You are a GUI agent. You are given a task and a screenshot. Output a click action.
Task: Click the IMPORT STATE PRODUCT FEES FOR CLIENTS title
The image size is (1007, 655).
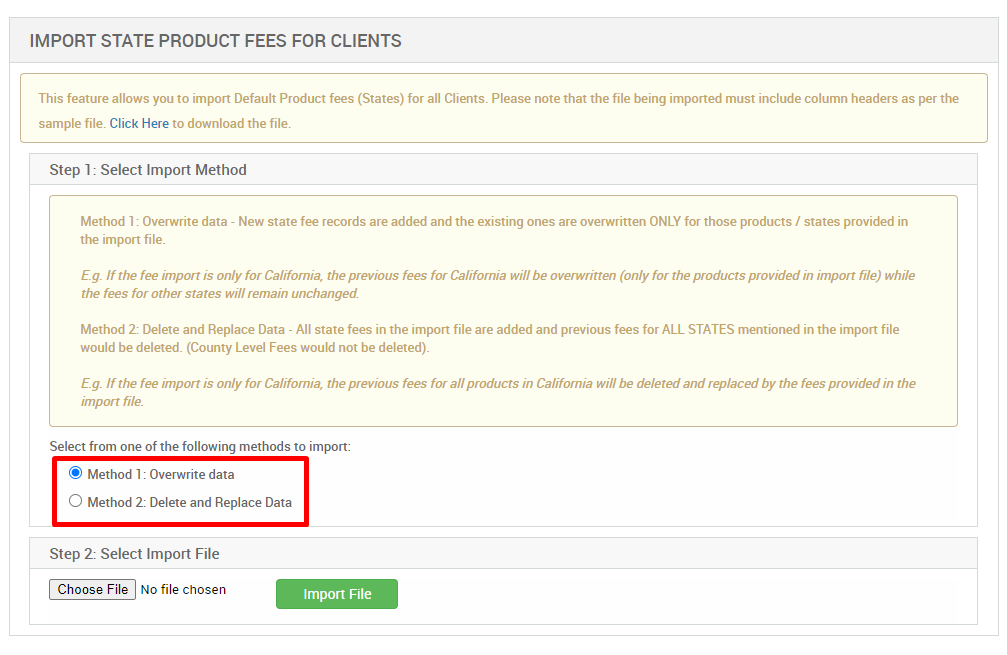(216, 41)
